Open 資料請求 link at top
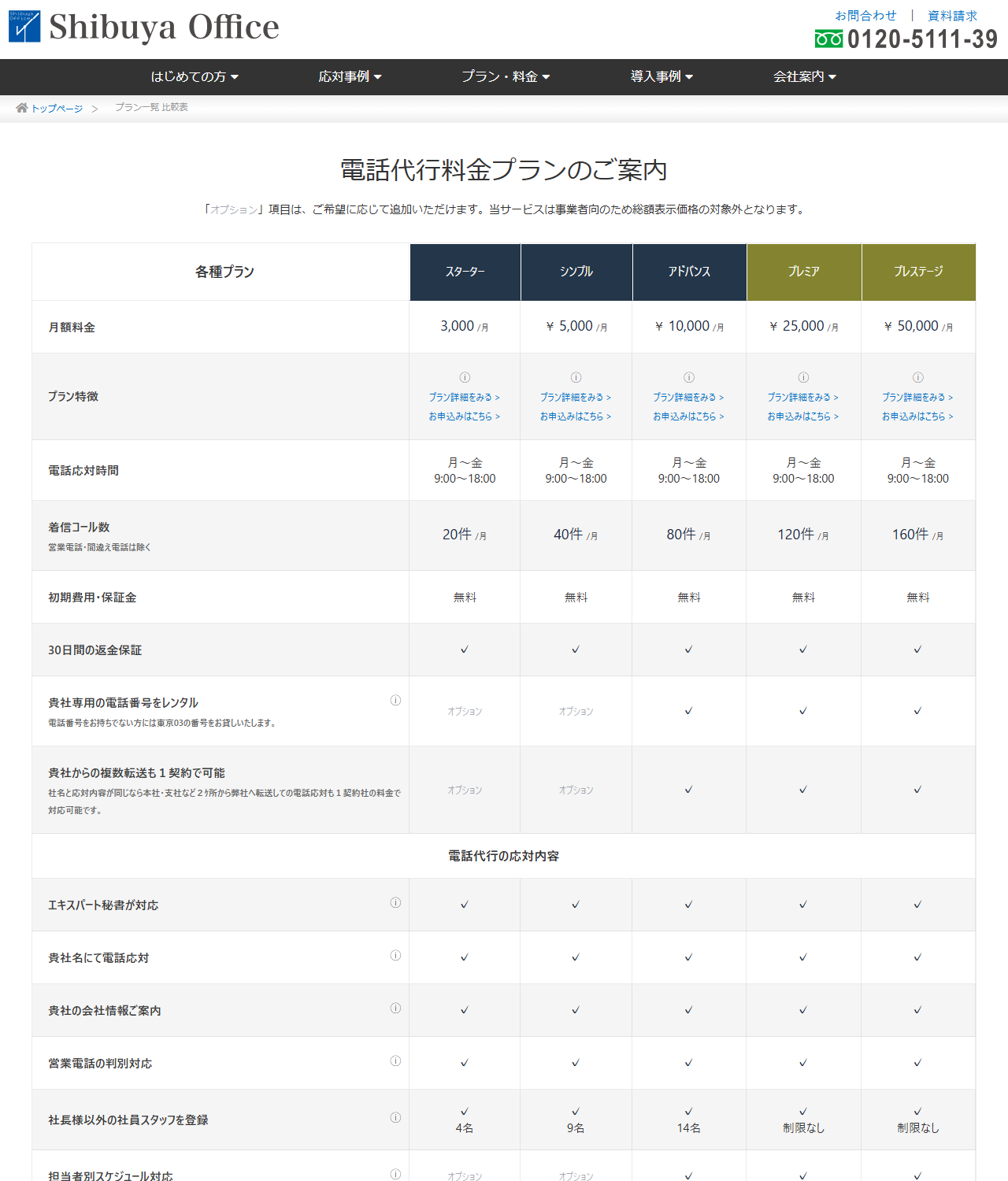This screenshot has height=1181, width=1008. click(952, 16)
